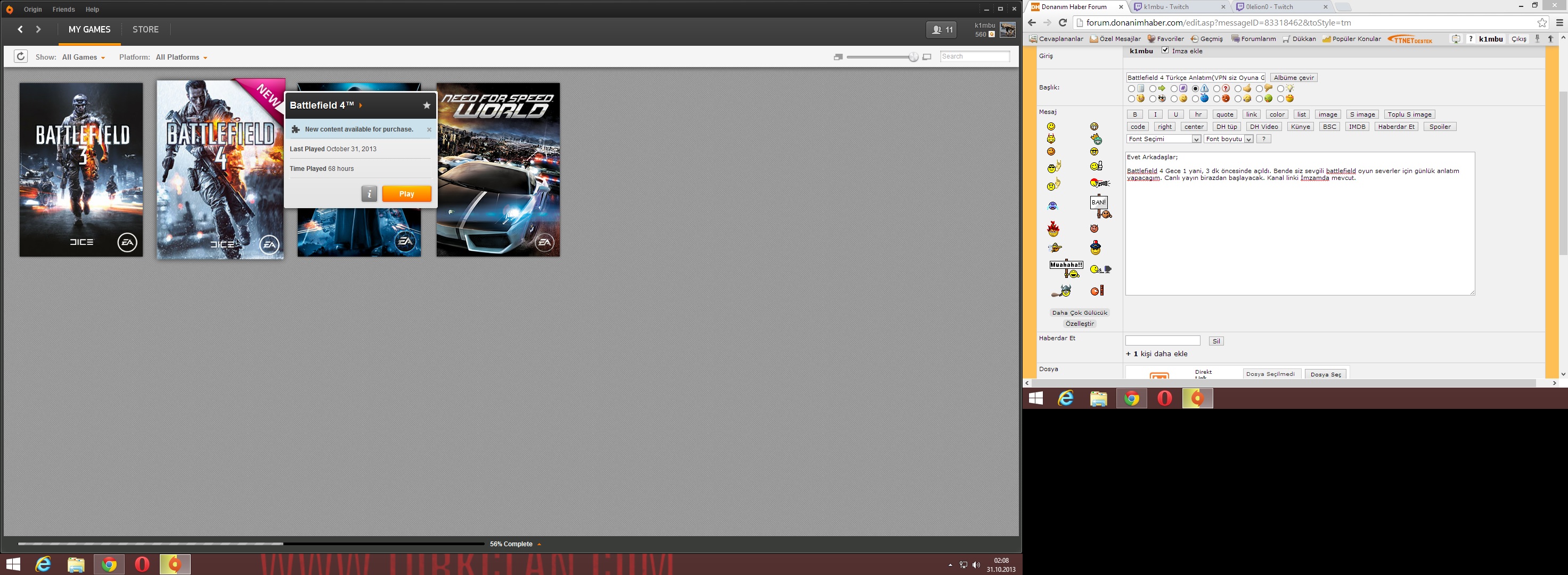Open Favoriler in forum toolbar
The image size is (1568, 575).
point(1166,39)
